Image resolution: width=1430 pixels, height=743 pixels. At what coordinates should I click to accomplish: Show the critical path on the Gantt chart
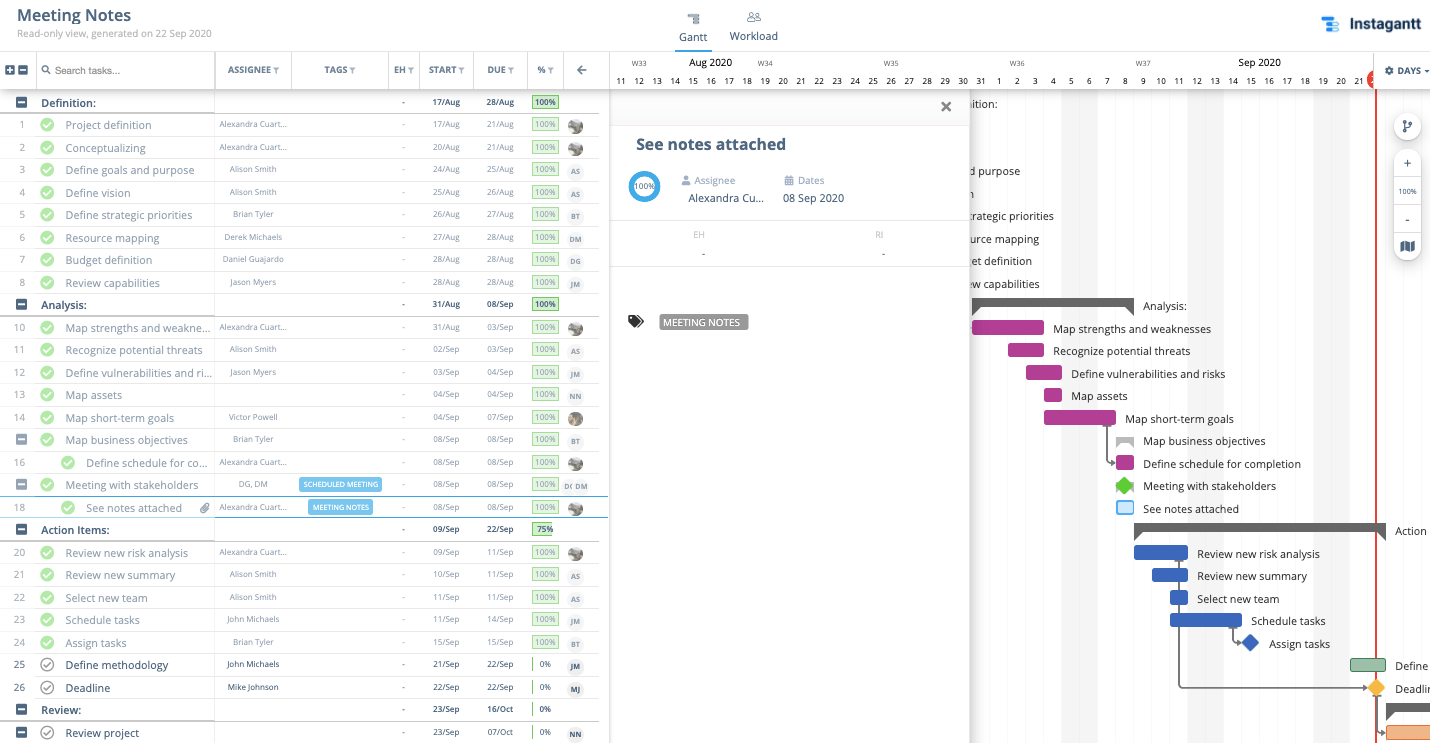1407,126
